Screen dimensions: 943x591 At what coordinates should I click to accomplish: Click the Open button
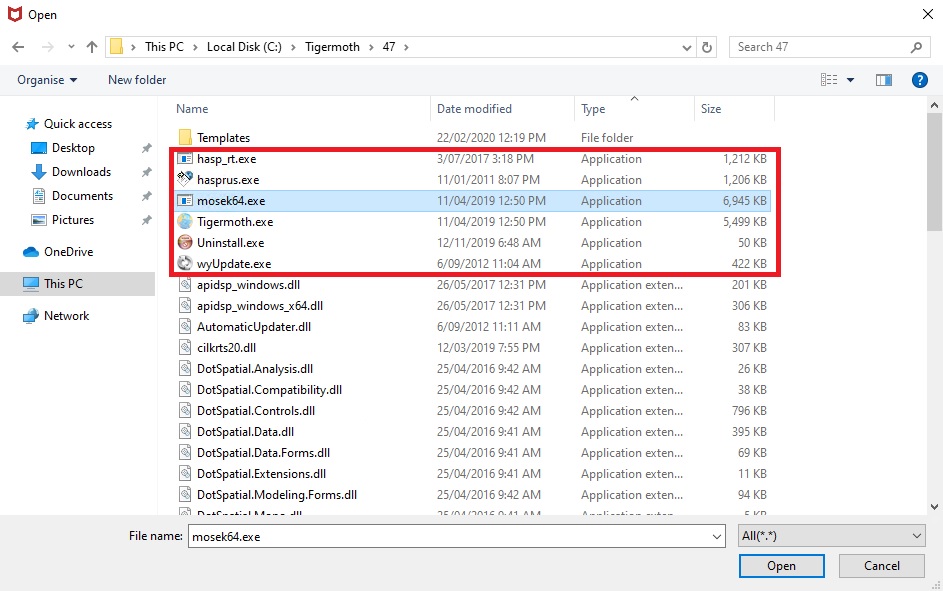coord(781,566)
